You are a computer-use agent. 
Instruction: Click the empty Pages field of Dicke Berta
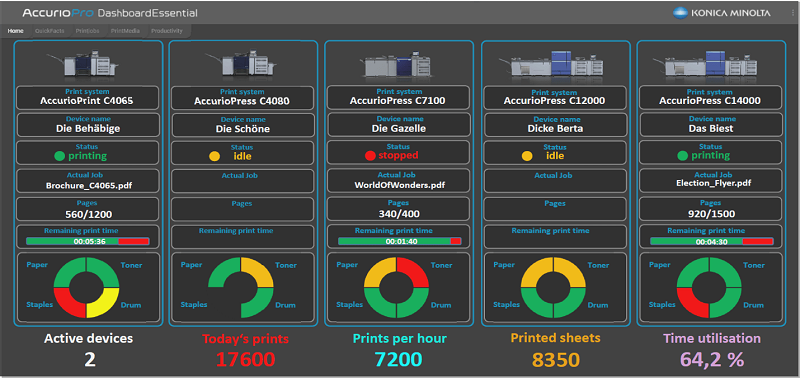pyautogui.click(x=555, y=209)
